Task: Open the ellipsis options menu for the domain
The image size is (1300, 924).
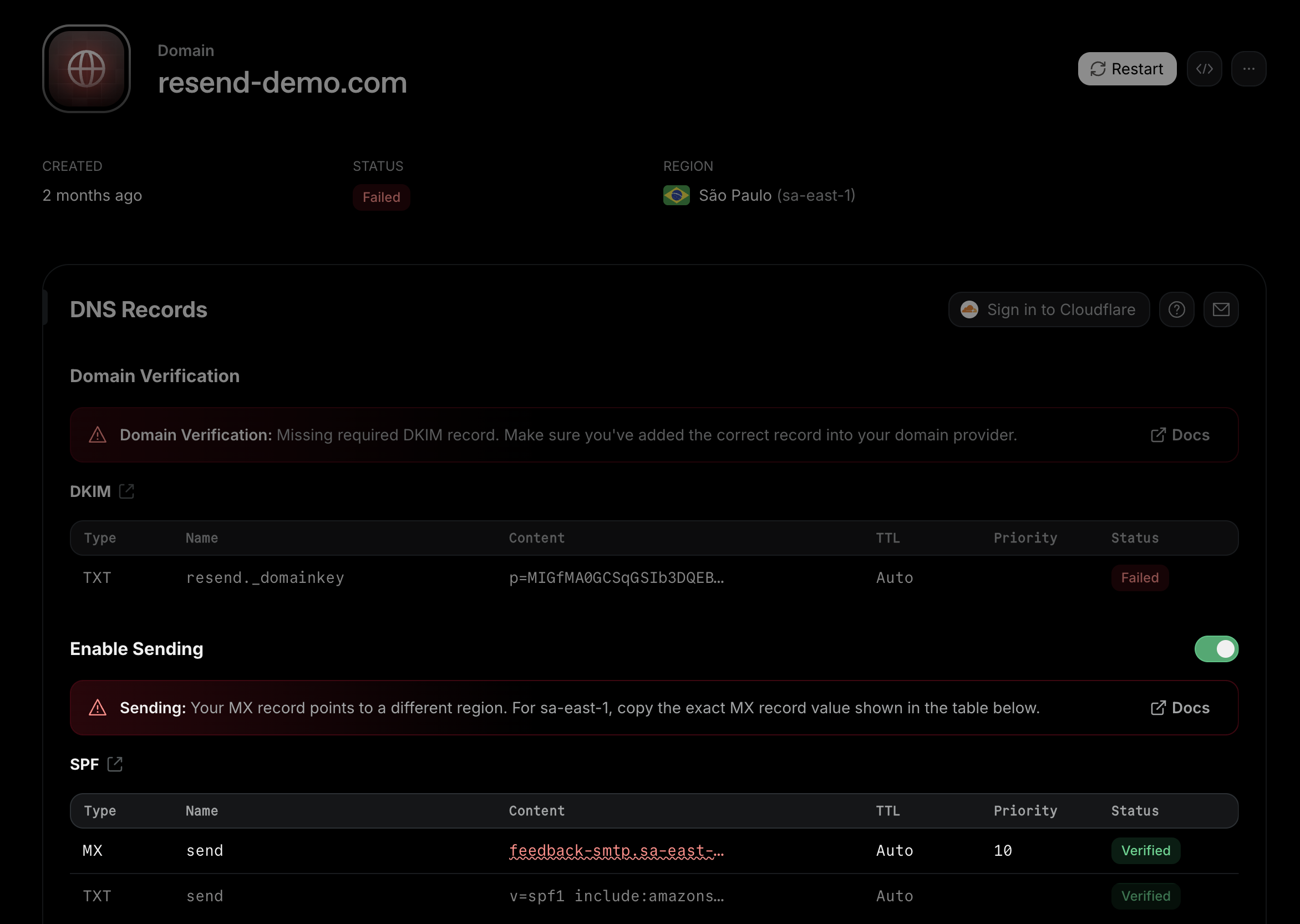Action: click(1250, 69)
